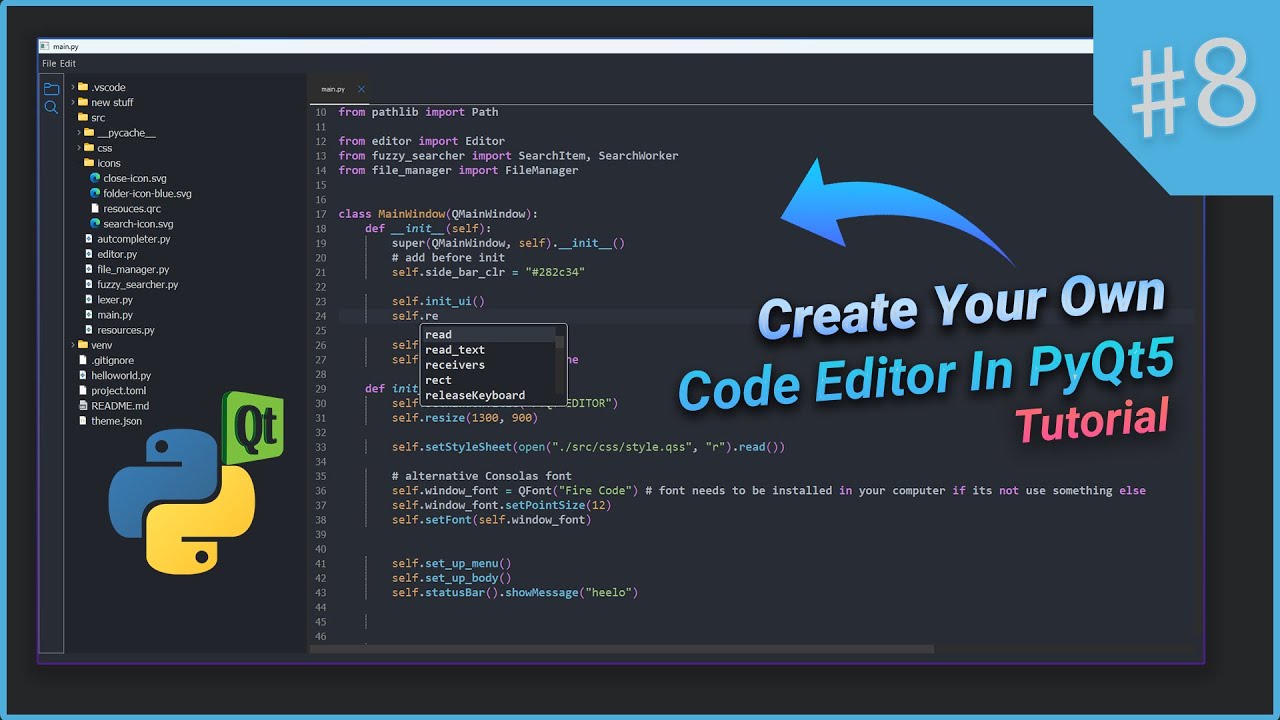The width and height of the screenshot is (1280, 720).
Task: Click the helloworld.py file icon
Action: pos(83,375)
